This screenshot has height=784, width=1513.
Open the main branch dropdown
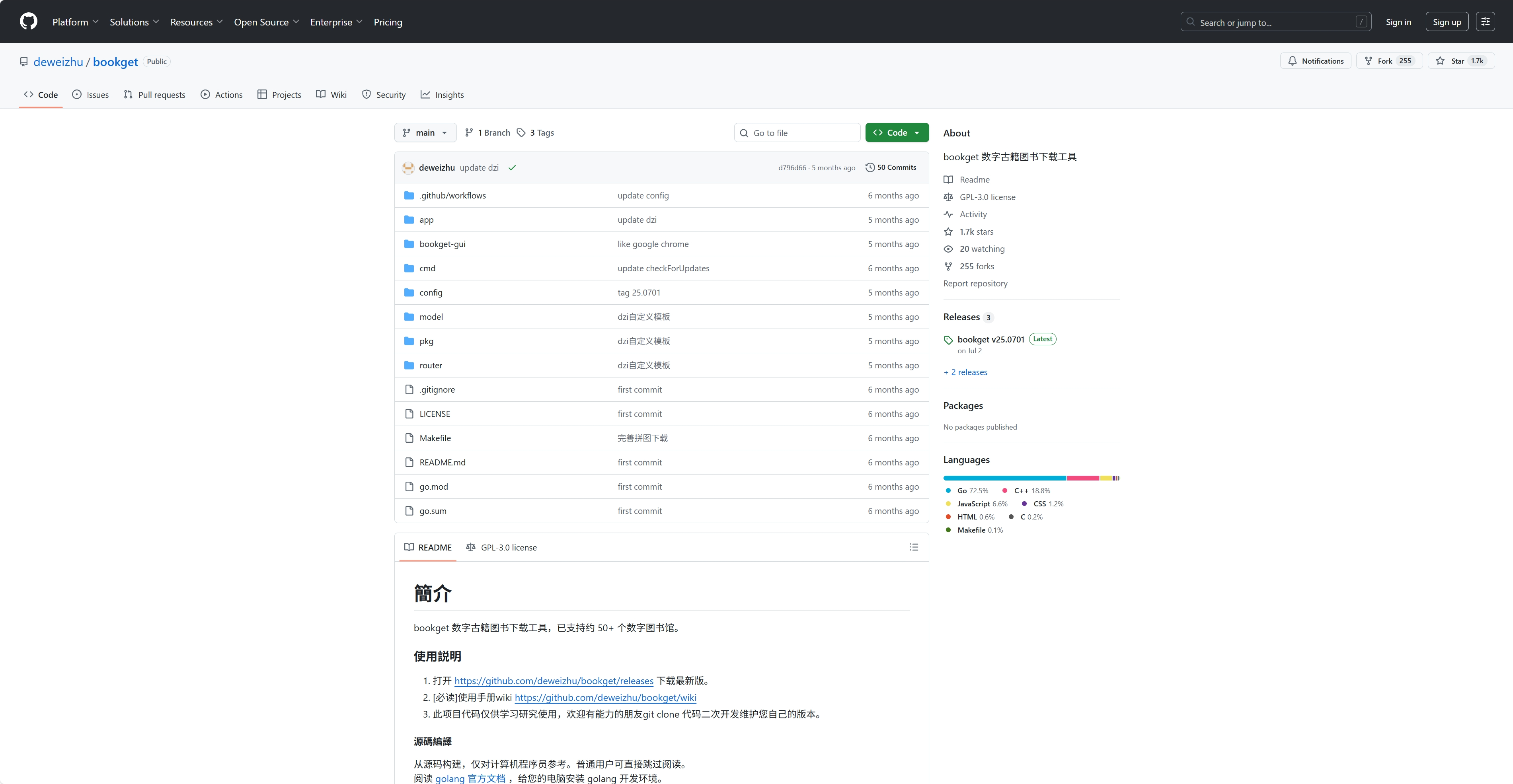coord(425,133)
